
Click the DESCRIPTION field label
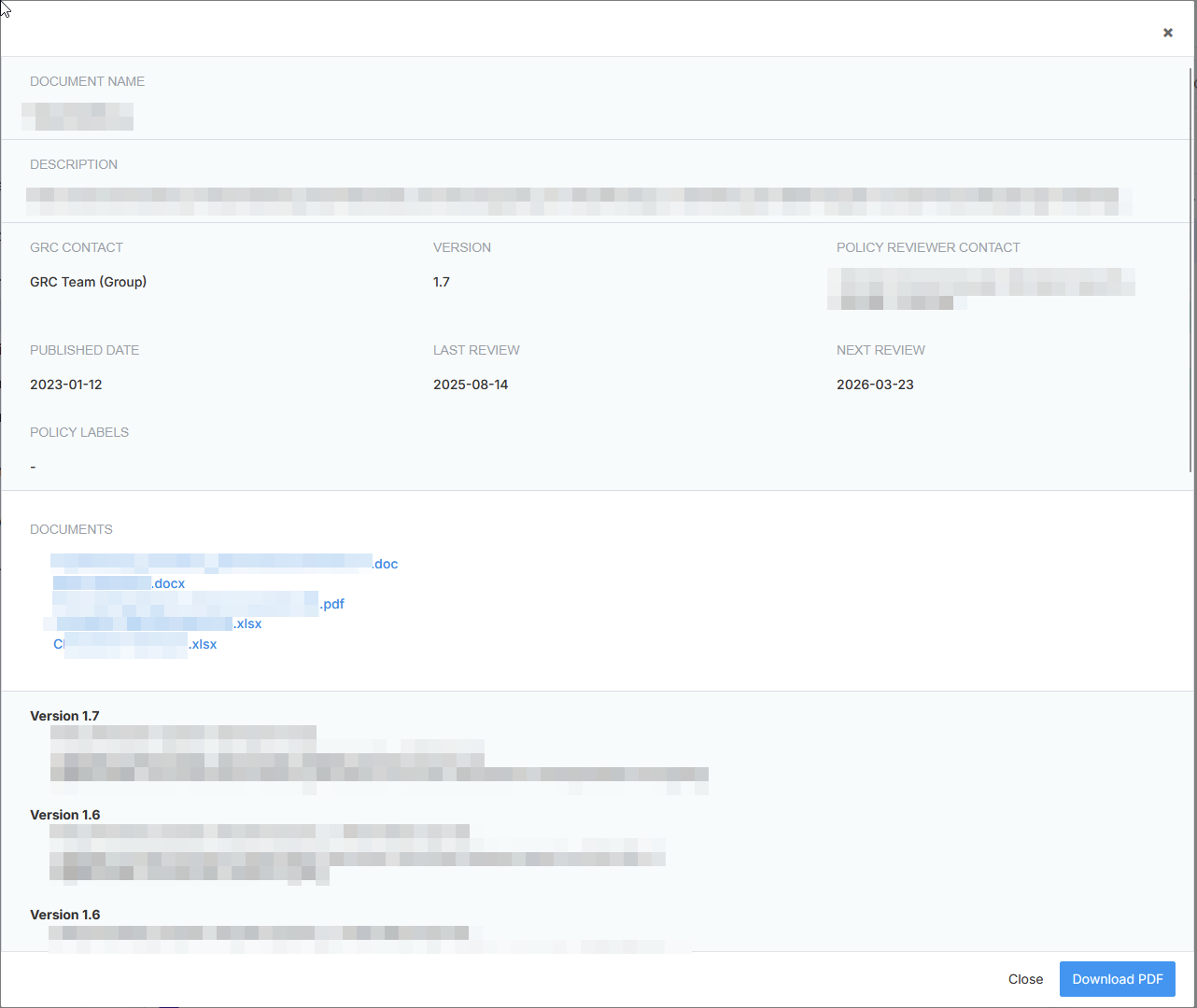[x=74, y=164]
